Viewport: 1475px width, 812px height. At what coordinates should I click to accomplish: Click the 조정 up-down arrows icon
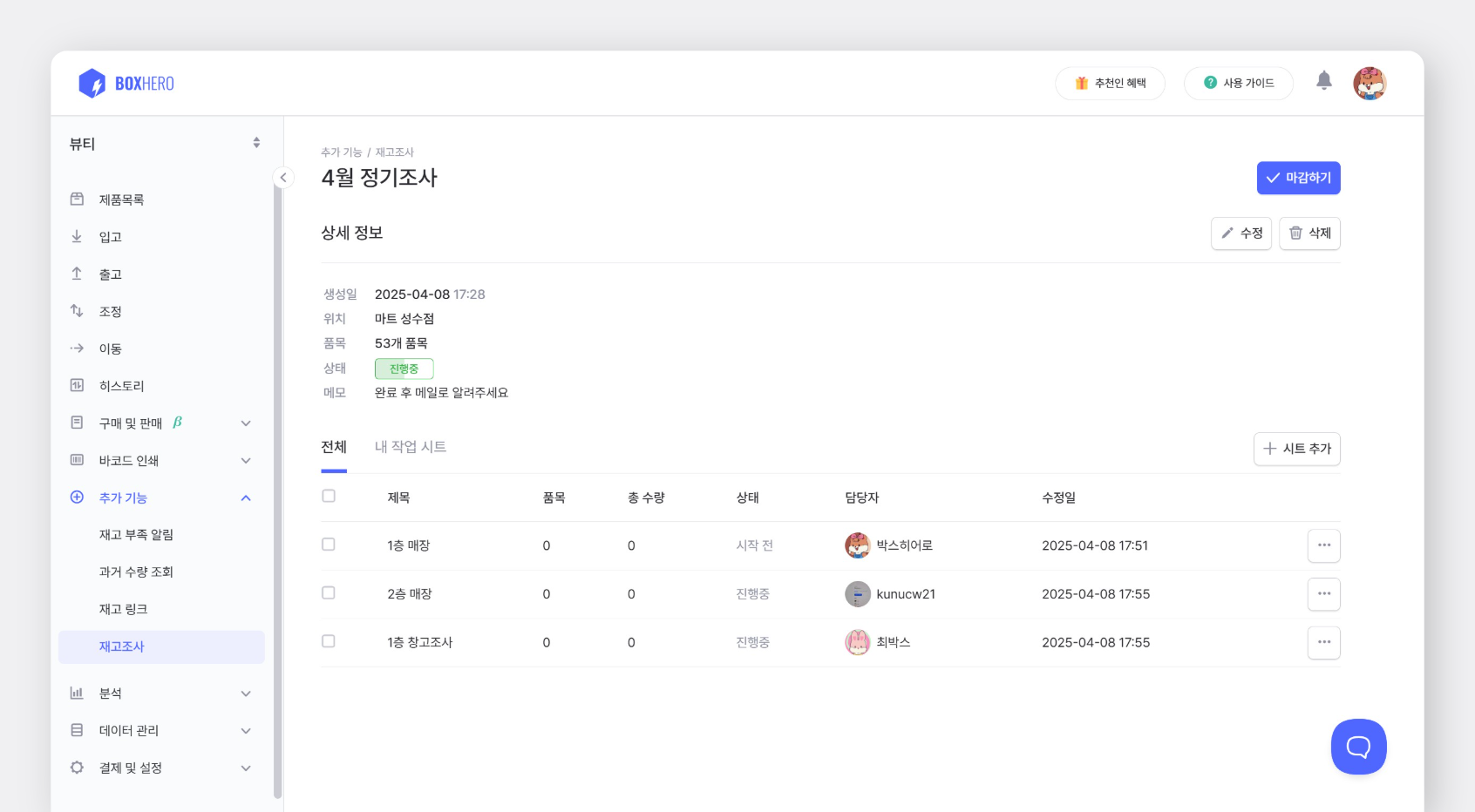(77, 311)
